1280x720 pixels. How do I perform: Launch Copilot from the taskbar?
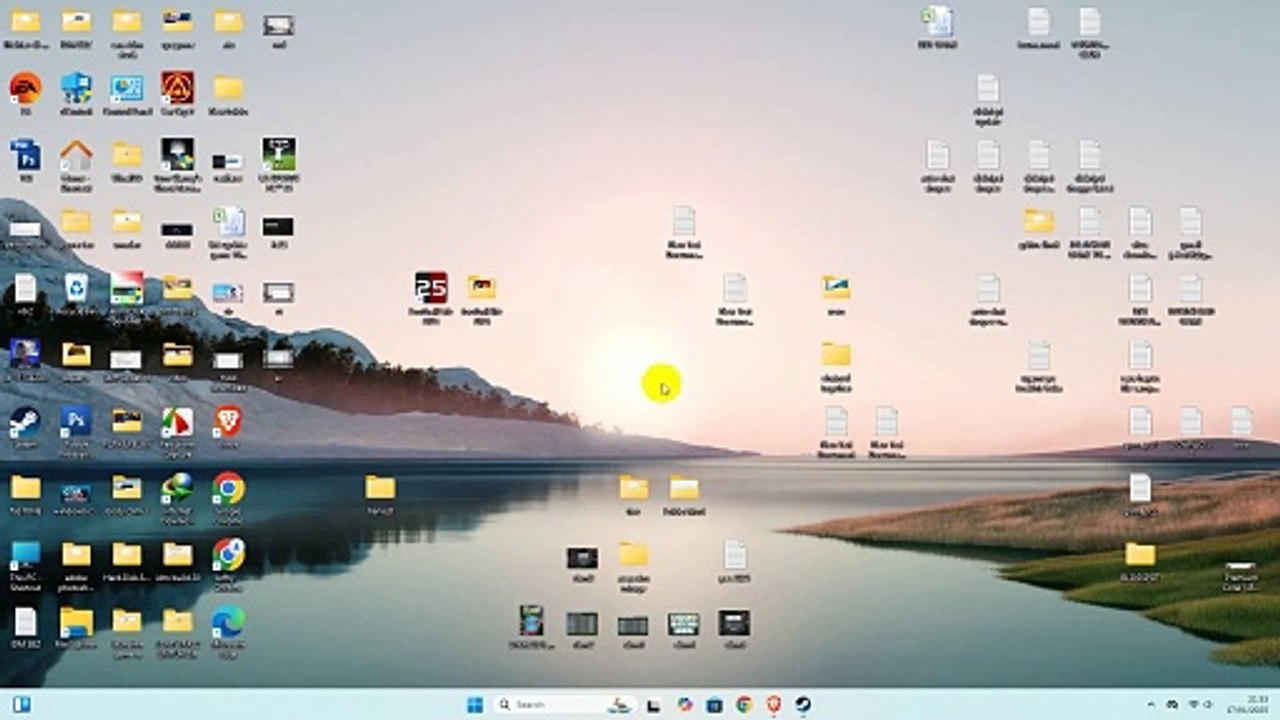(x=685, y=705)
